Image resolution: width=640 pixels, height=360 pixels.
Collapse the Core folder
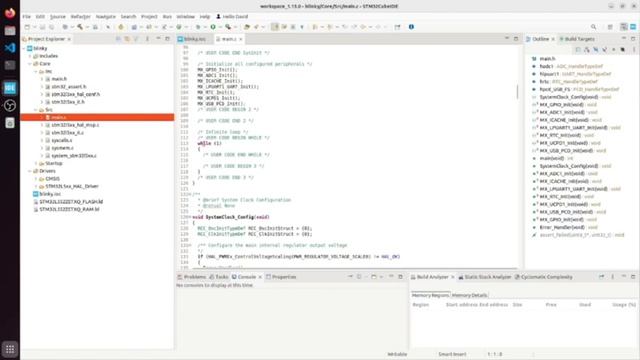click(30, 64)
